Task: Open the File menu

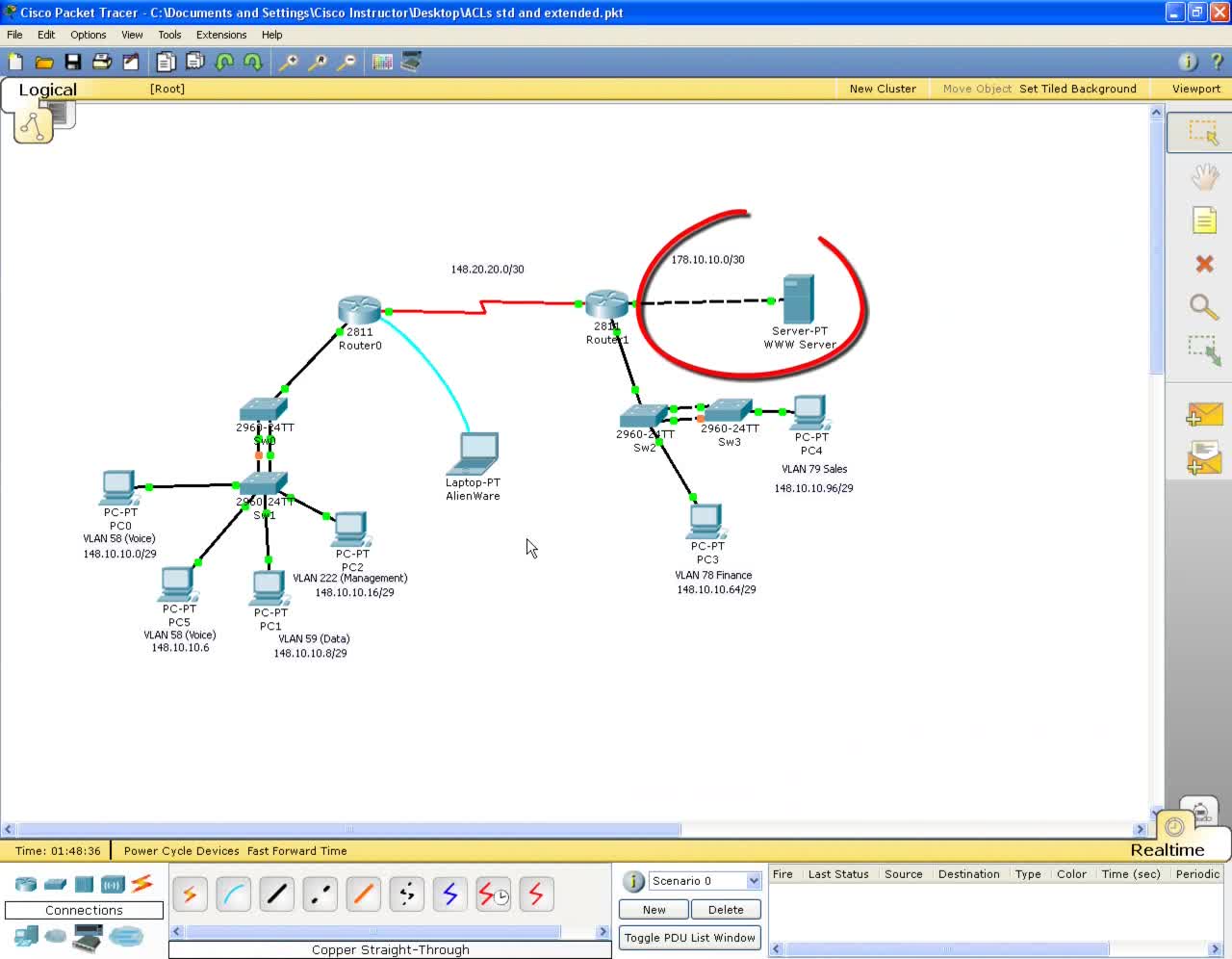Action: (x=14, y=35)
